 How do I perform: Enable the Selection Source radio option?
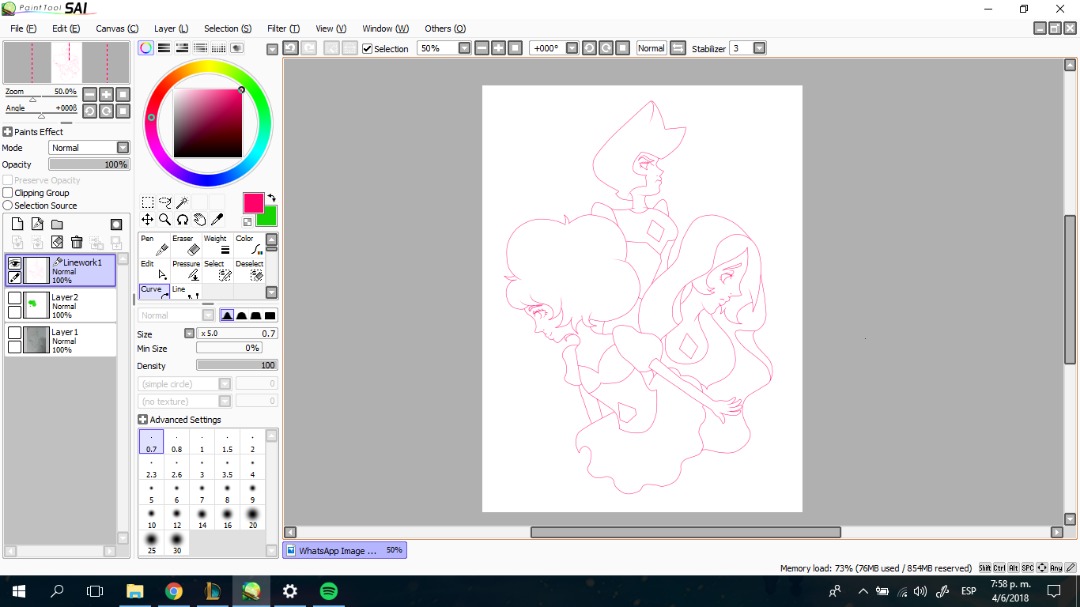tap(8, 205)
